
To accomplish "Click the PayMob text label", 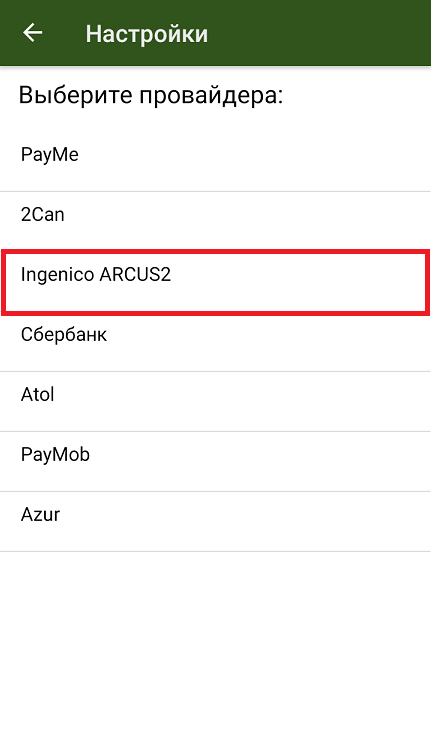I will coord(55,455).
